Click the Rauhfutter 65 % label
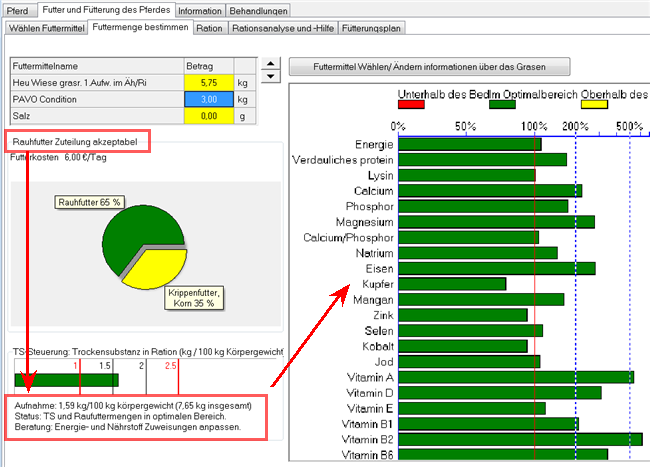650x467 pixels. [x=89, y=202]
